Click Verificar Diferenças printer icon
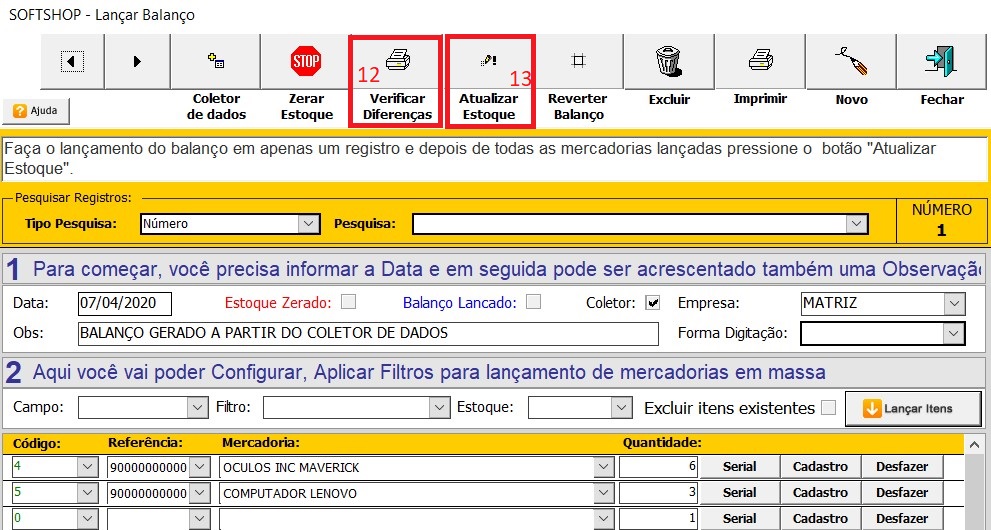 pos(396,61)
